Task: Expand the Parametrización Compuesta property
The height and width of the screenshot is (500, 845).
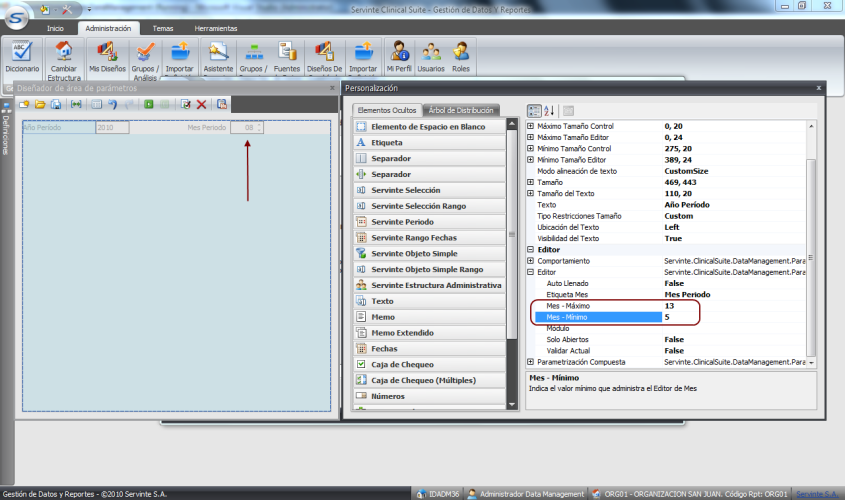Action: click(x=530, y=361)
